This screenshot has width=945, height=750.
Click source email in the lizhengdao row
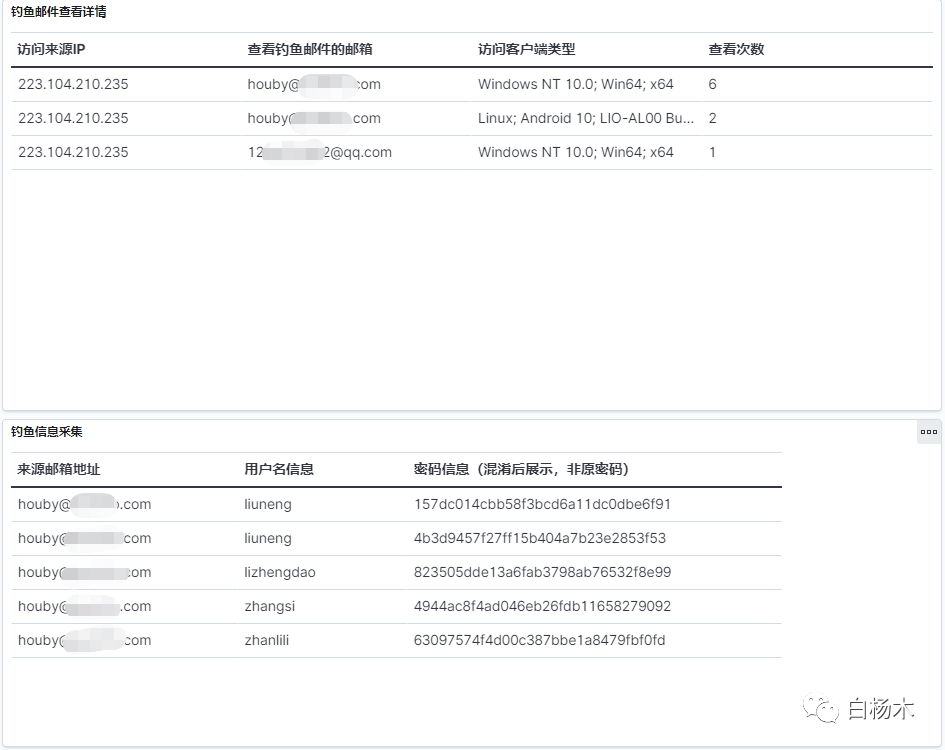(x=84, y=573)
